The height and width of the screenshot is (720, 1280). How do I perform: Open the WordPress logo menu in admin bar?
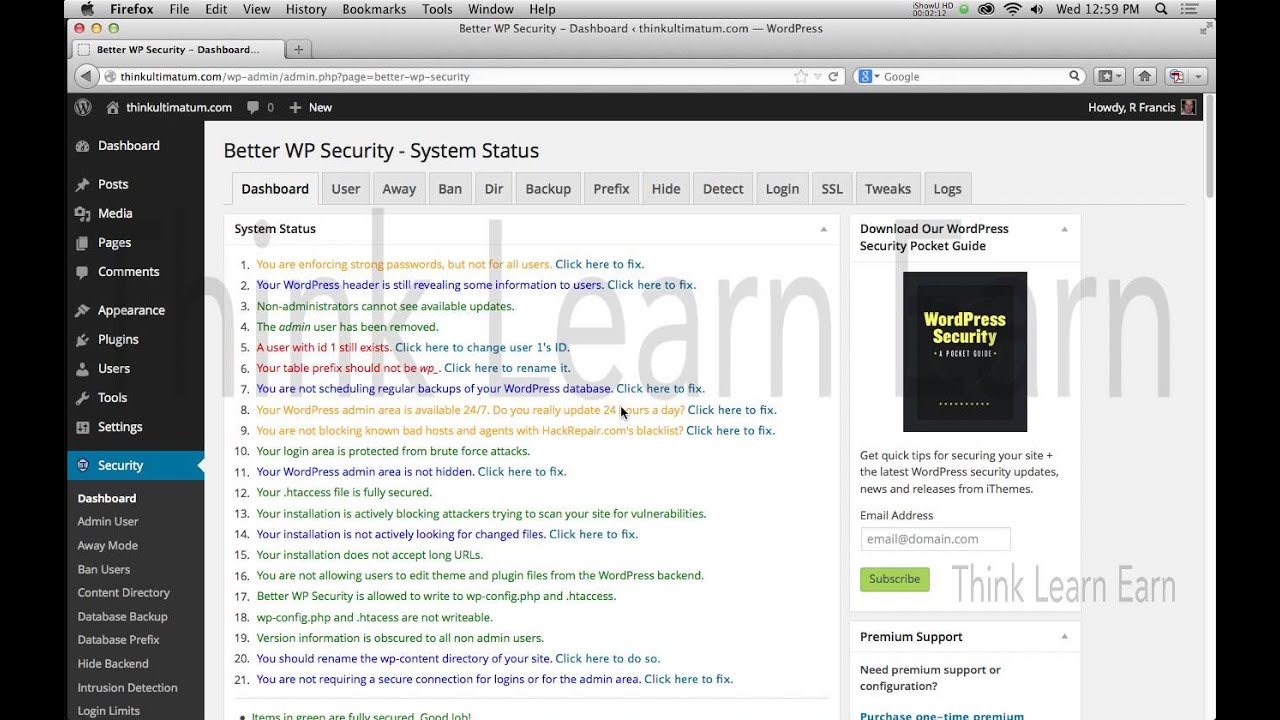click(x=83, y=107)
